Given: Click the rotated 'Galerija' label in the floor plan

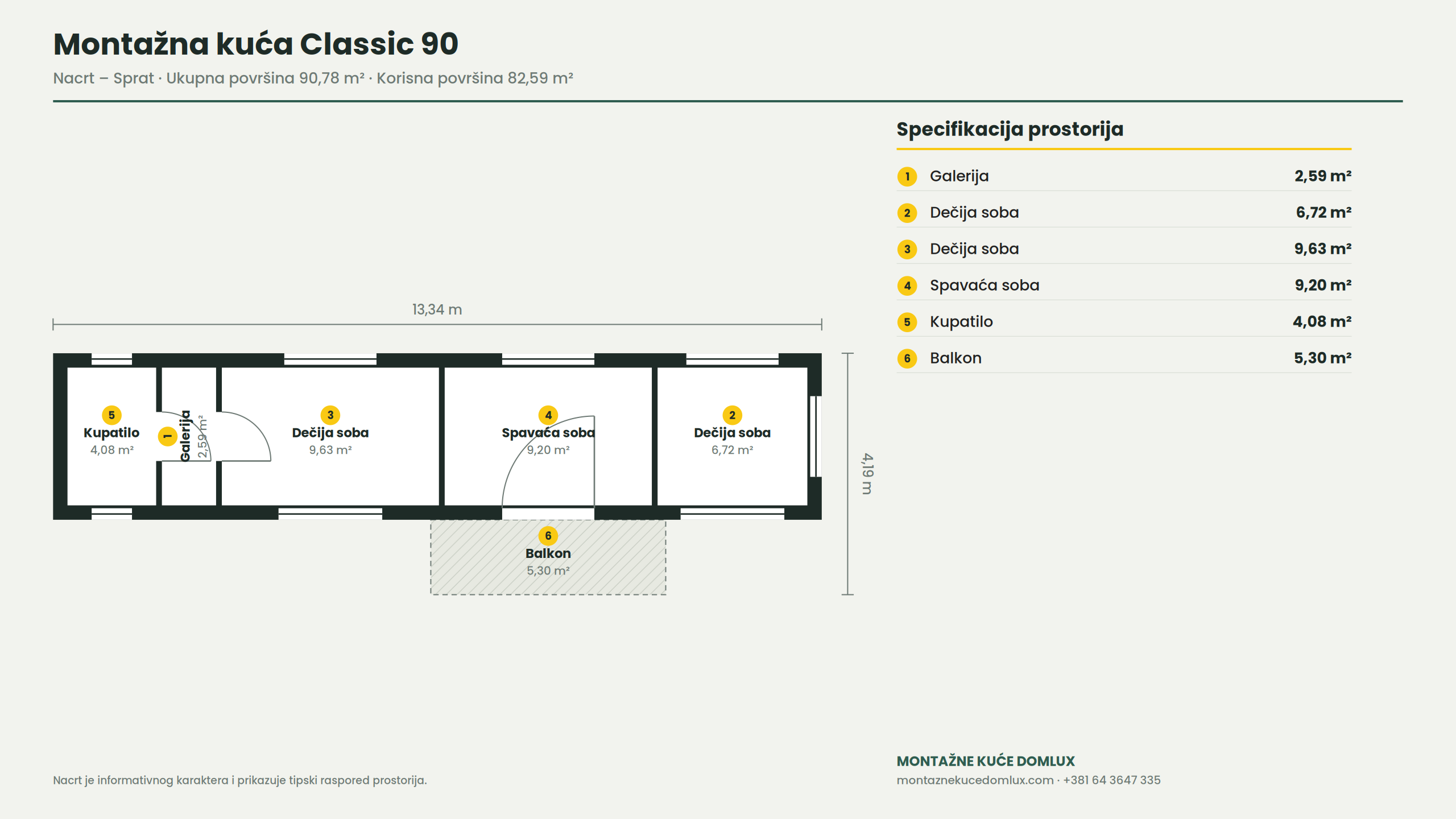Looking at the screenshot, I should [185, 436].
